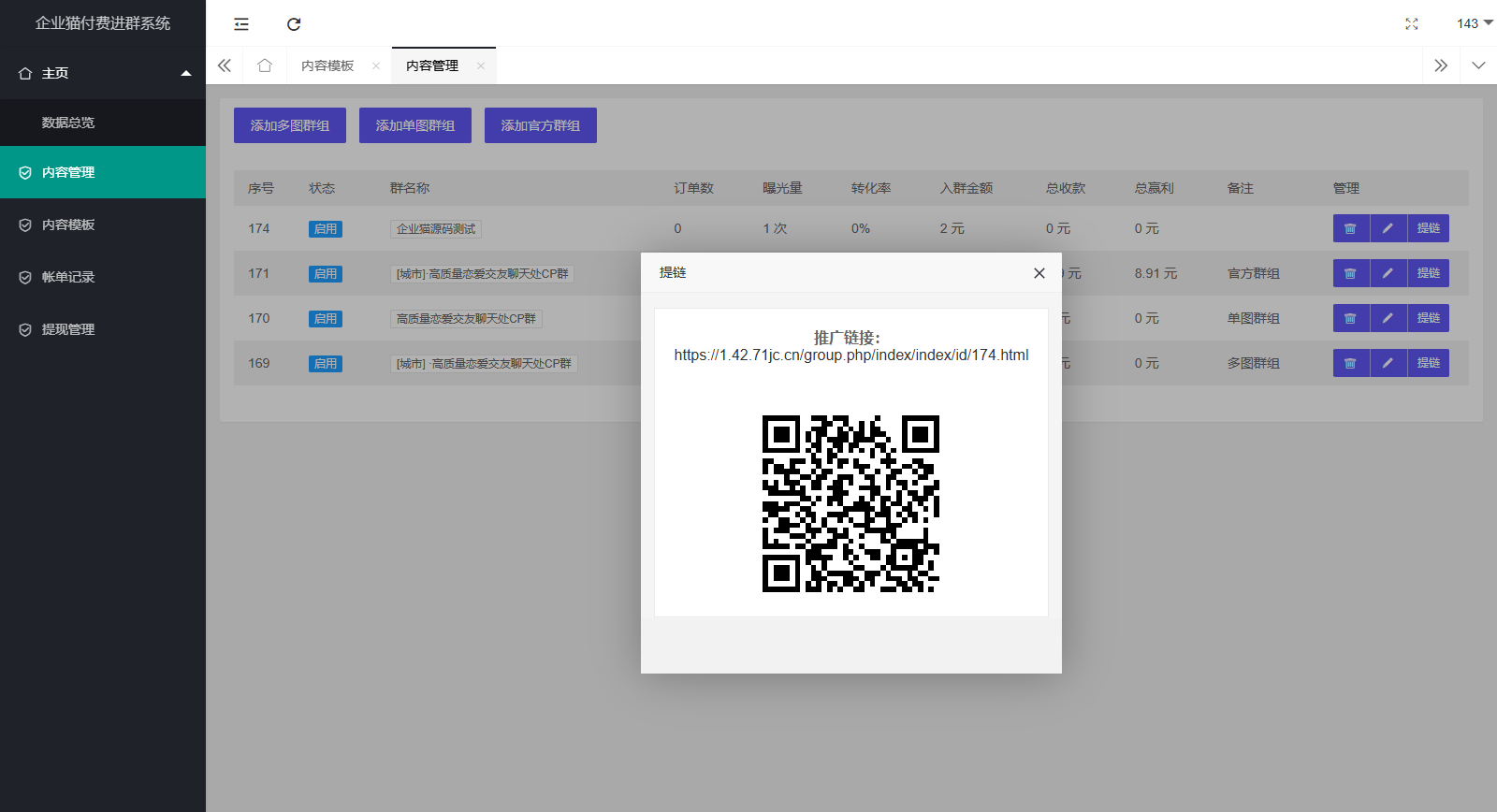Click the 添加多图群组 button
The height and width of the screenshot is (812, 1497).
pyautogui.click(x=289, y=125)
